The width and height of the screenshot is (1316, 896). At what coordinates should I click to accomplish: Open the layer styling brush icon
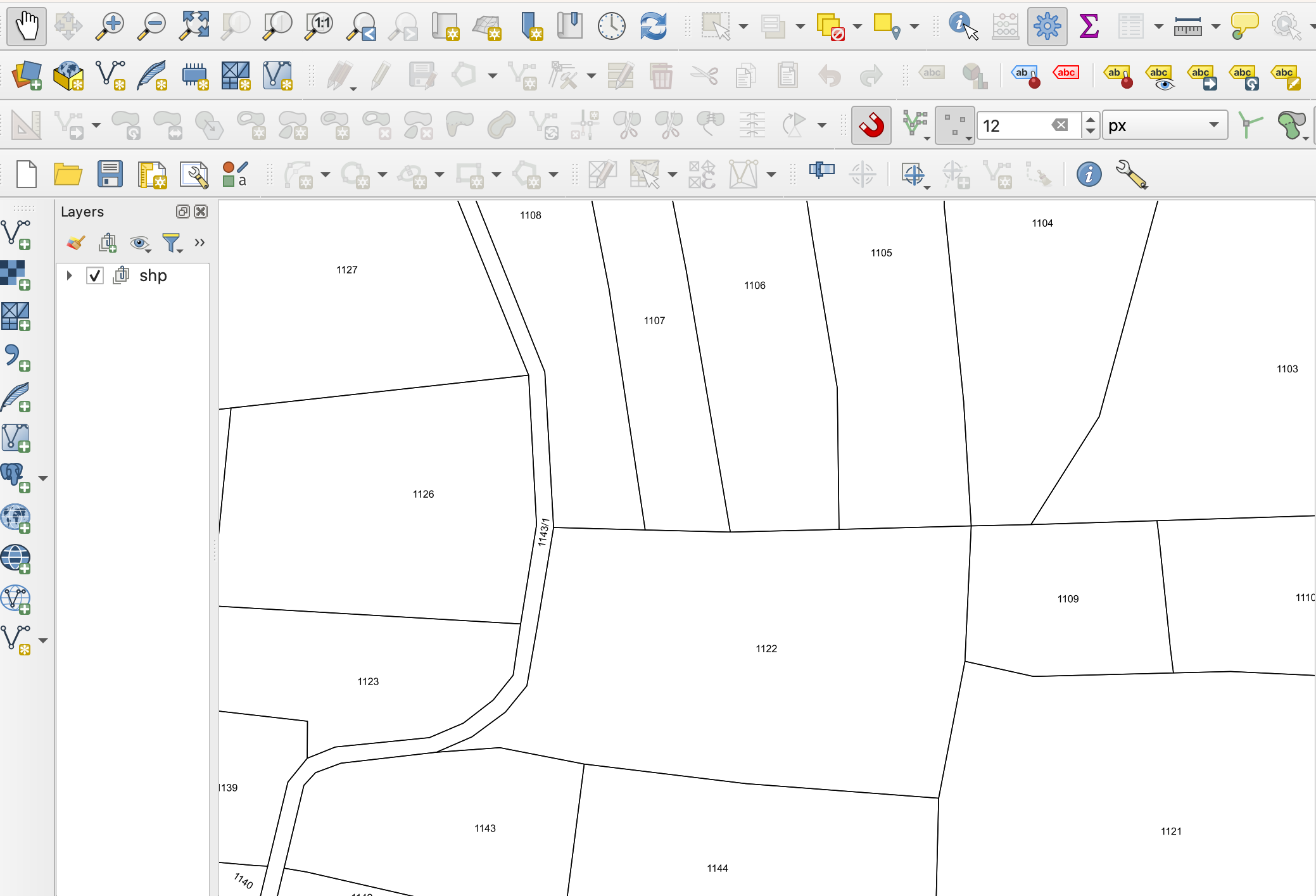tap(76, 243)
